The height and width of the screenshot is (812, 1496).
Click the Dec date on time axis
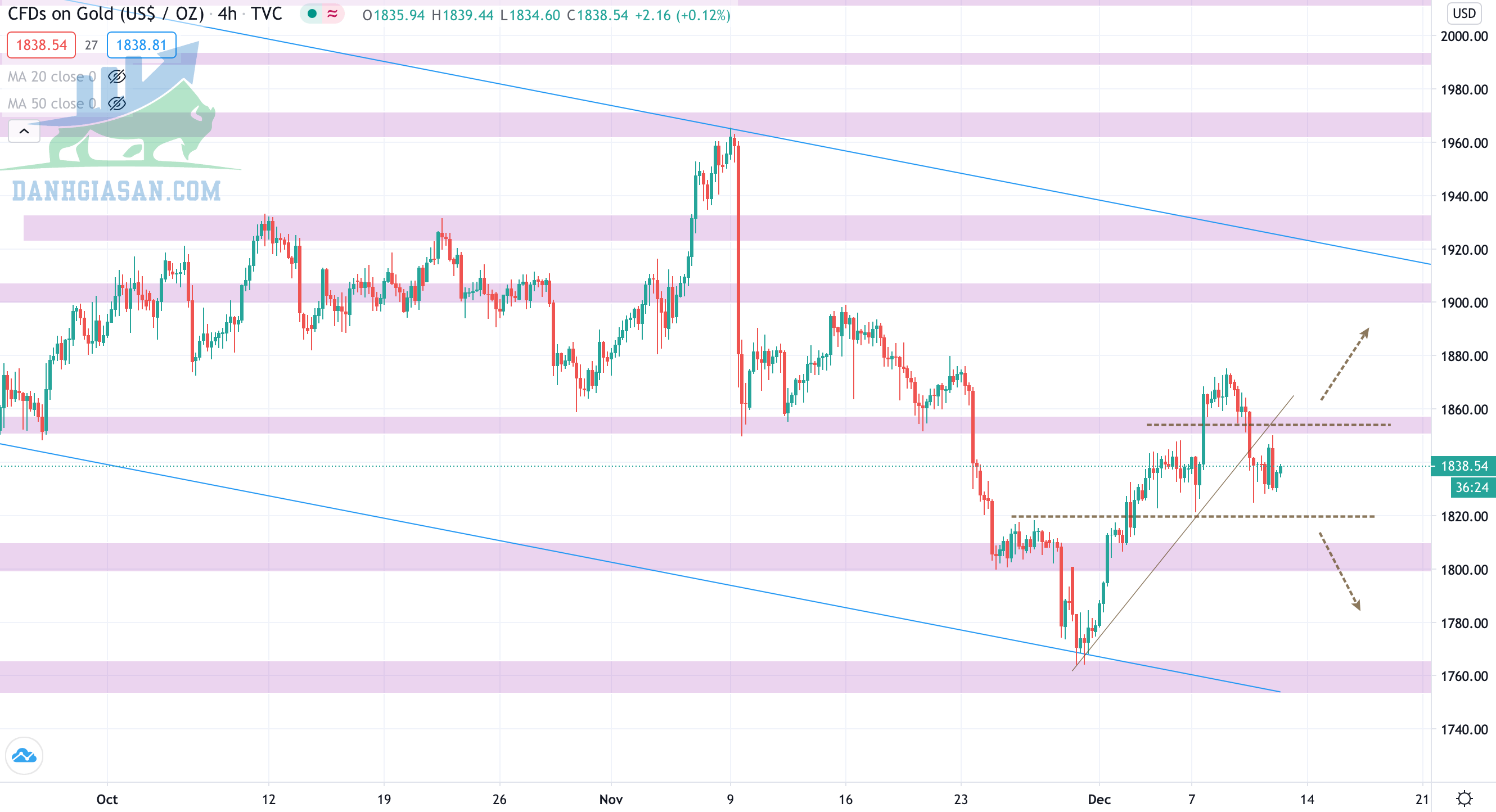point(1100,799)
